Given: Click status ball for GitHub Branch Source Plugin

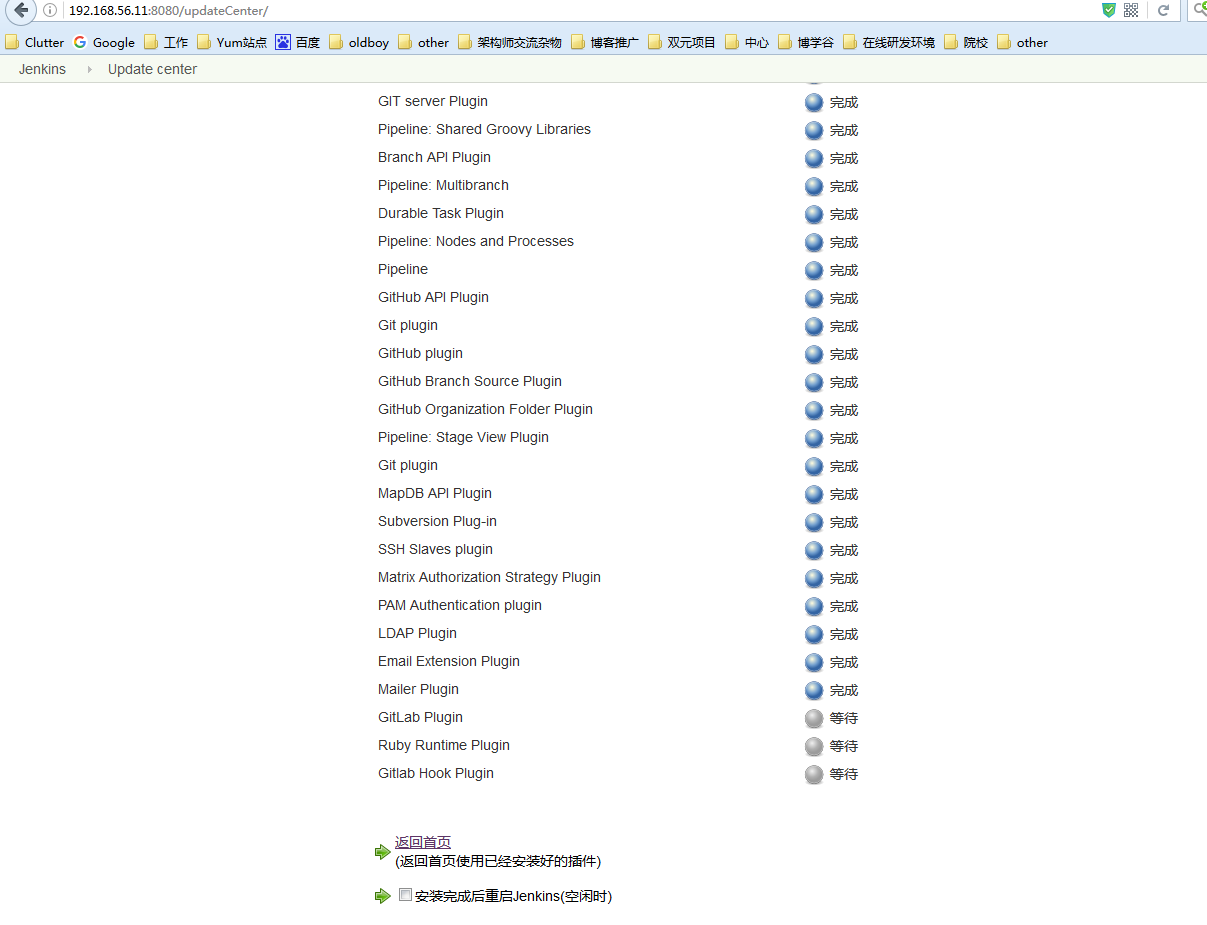Looking at the screenshot, I should 814,382.
